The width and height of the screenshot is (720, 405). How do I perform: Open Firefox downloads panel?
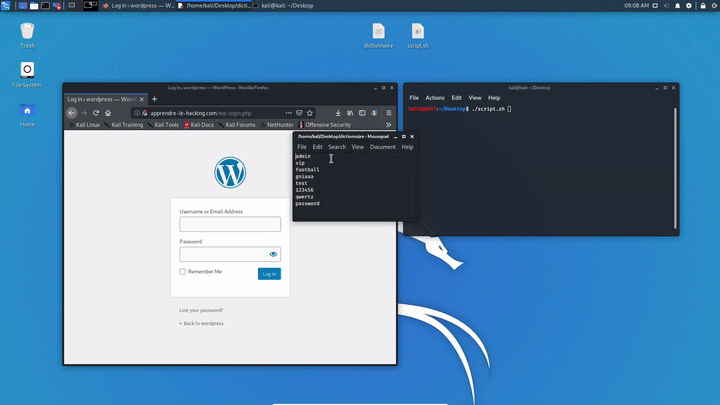(x=338, y=113)
